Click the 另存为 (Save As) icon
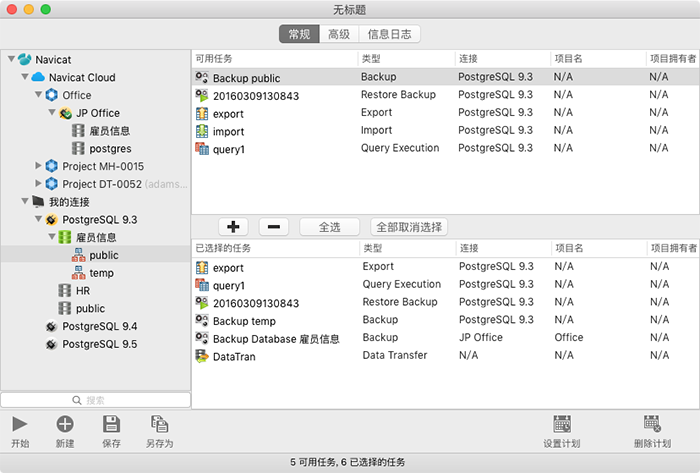700x473 pixels. [159, 424]
